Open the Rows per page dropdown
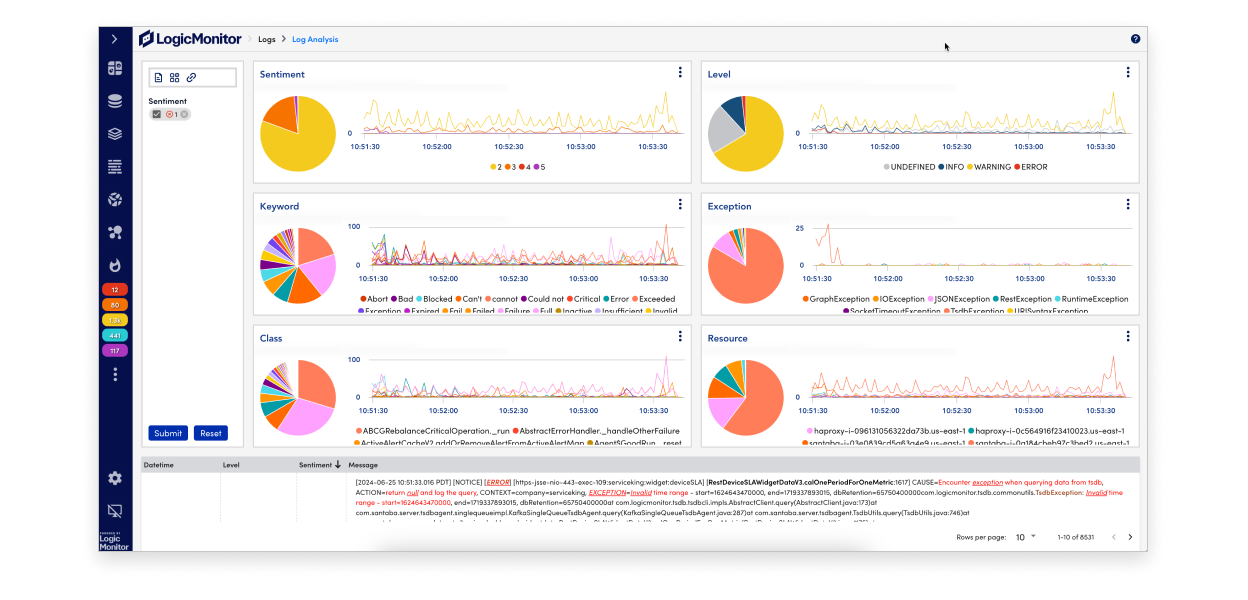This screenshot has width=1248, height=600. point(1025,537)
